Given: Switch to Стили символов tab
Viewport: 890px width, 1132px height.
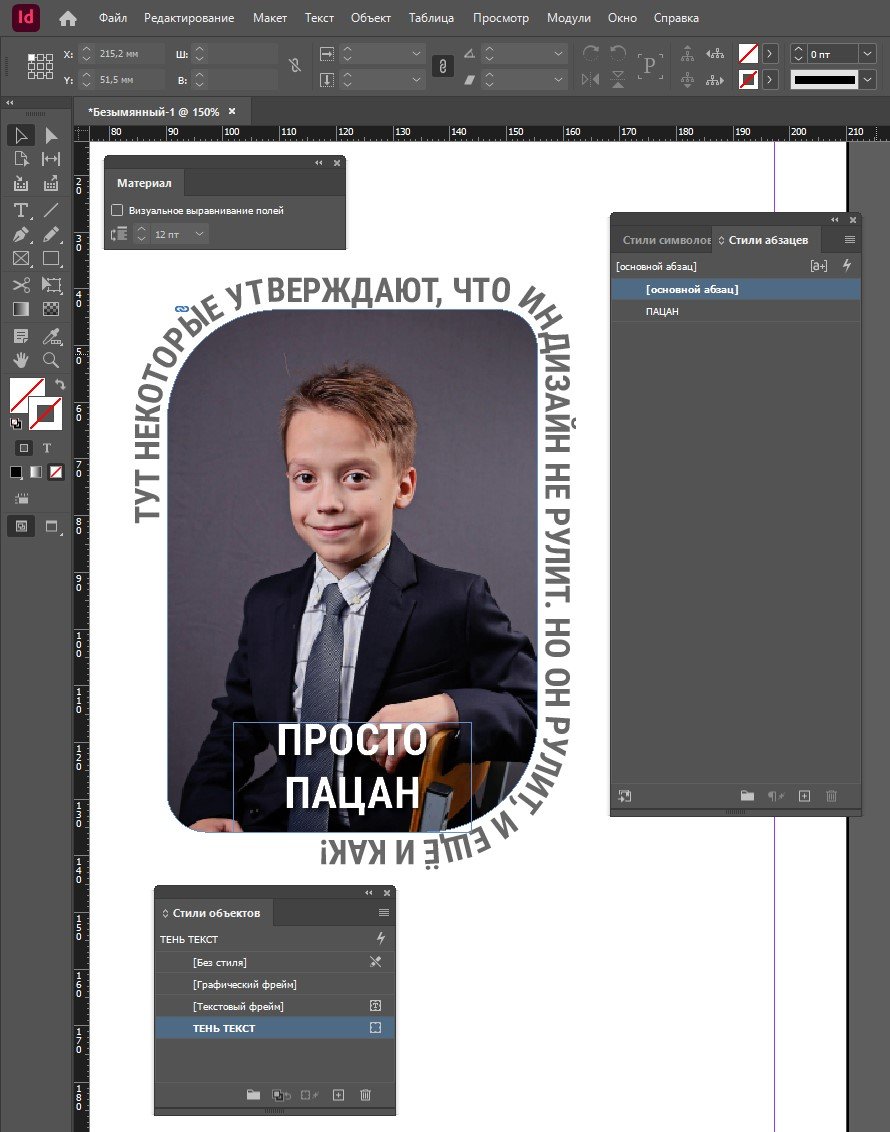Looking at the screenshot, I should point(666,240).
